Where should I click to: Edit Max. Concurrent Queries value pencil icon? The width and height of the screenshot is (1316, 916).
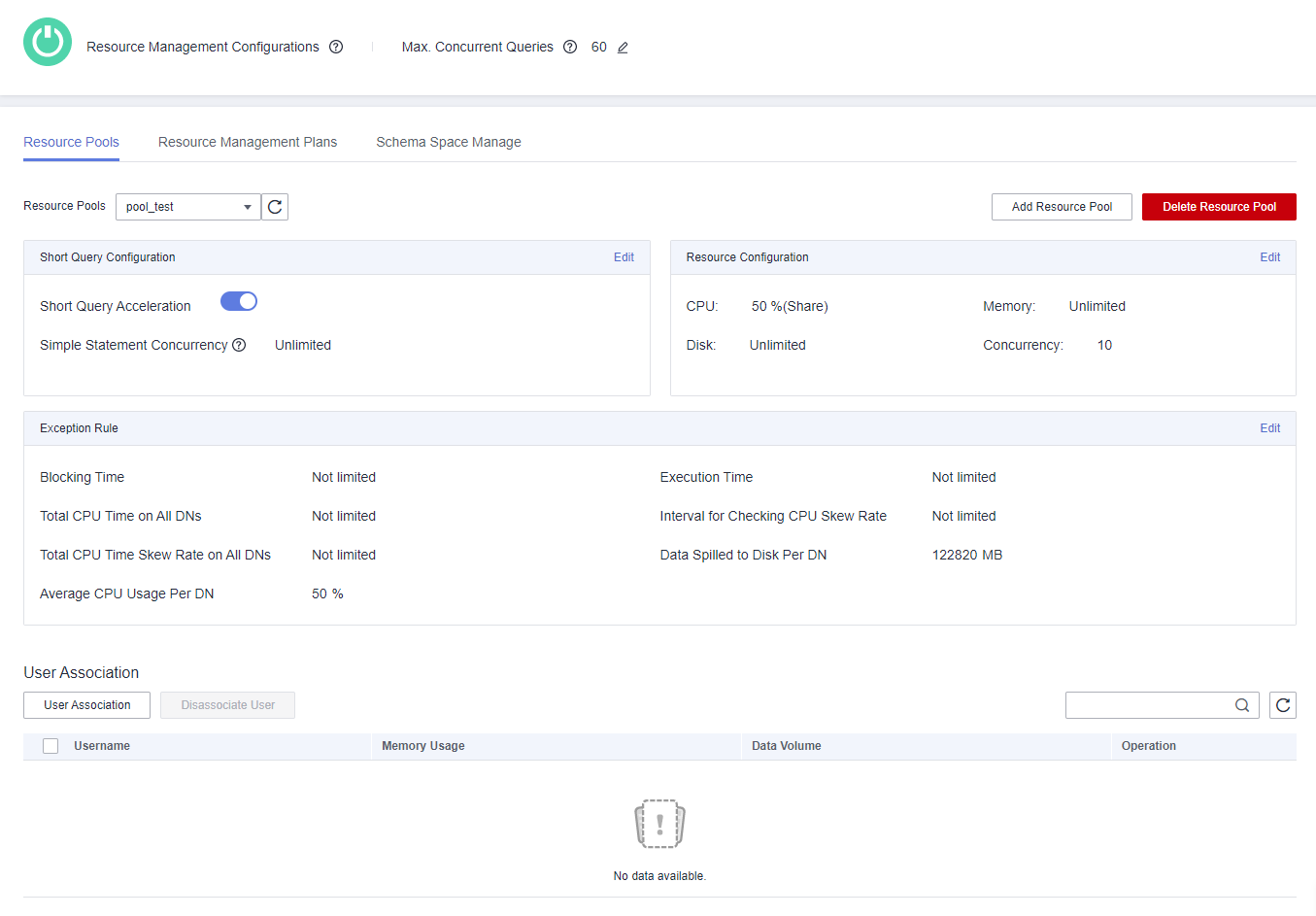tap(623, 48)
